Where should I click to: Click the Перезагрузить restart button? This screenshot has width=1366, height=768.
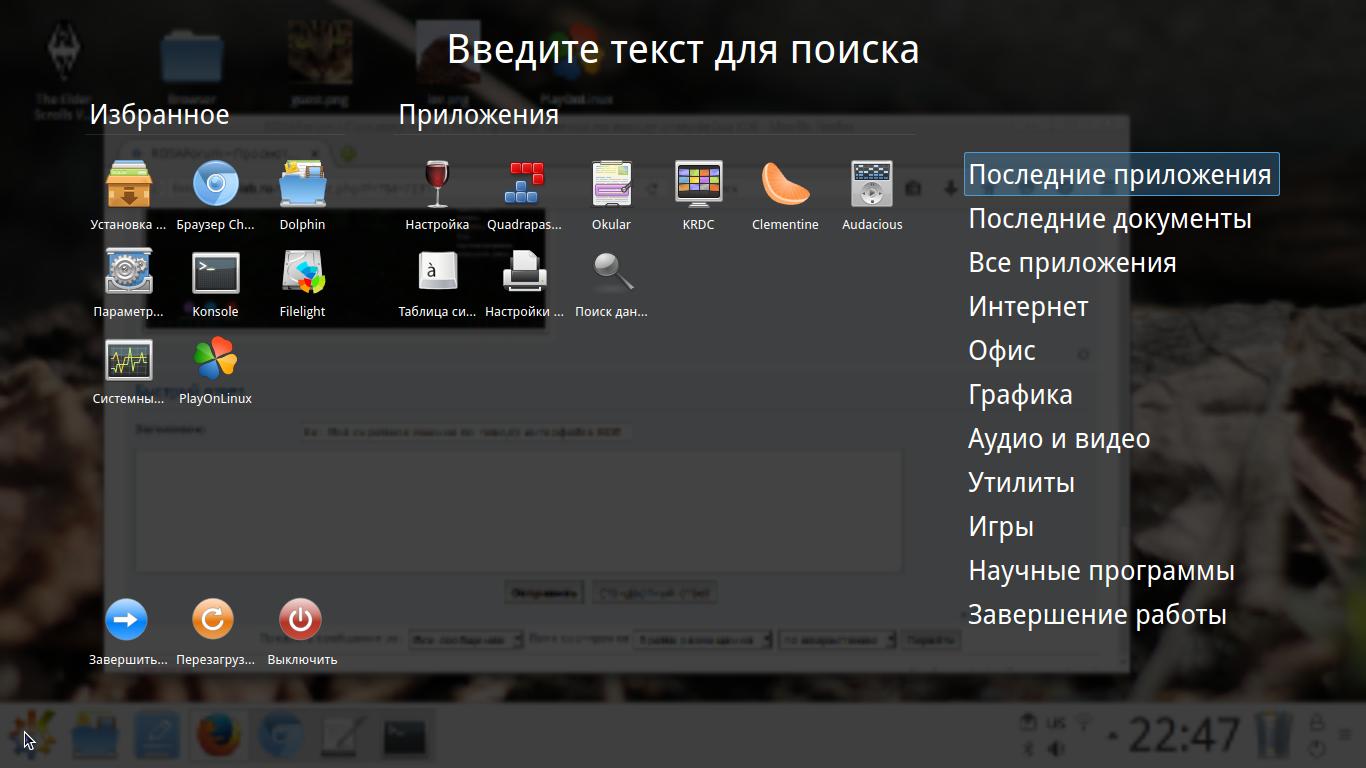point(215,631)
